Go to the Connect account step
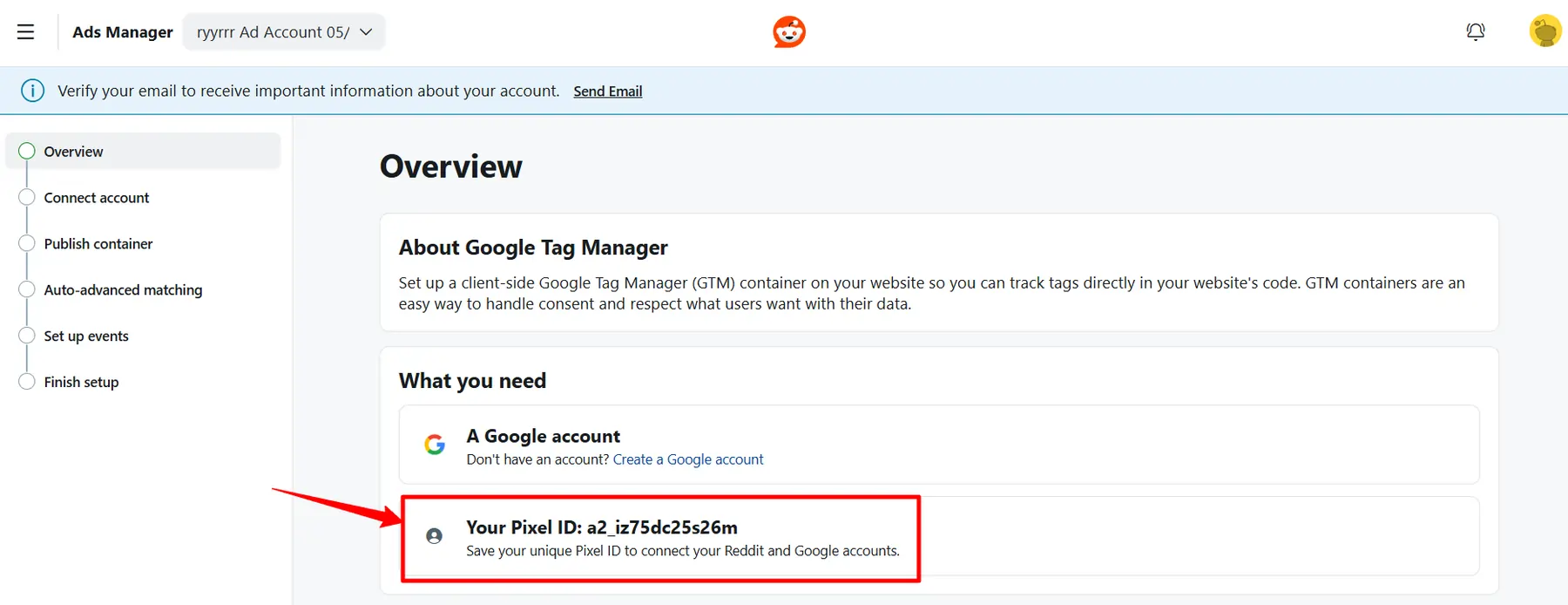Viewport: 1568px width, 605px height. point(97,198)
